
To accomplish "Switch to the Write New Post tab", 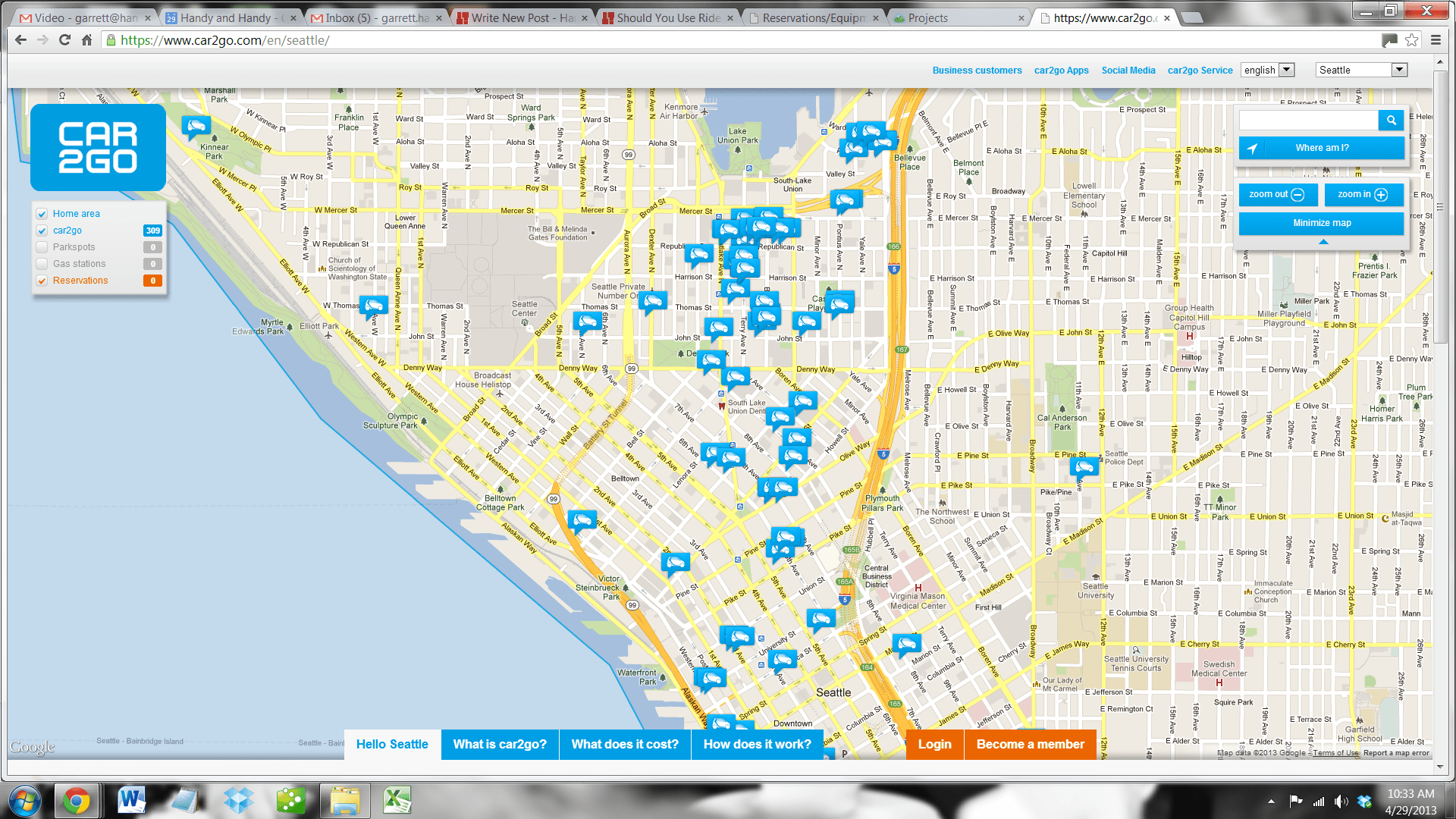I will coord(522,17).
